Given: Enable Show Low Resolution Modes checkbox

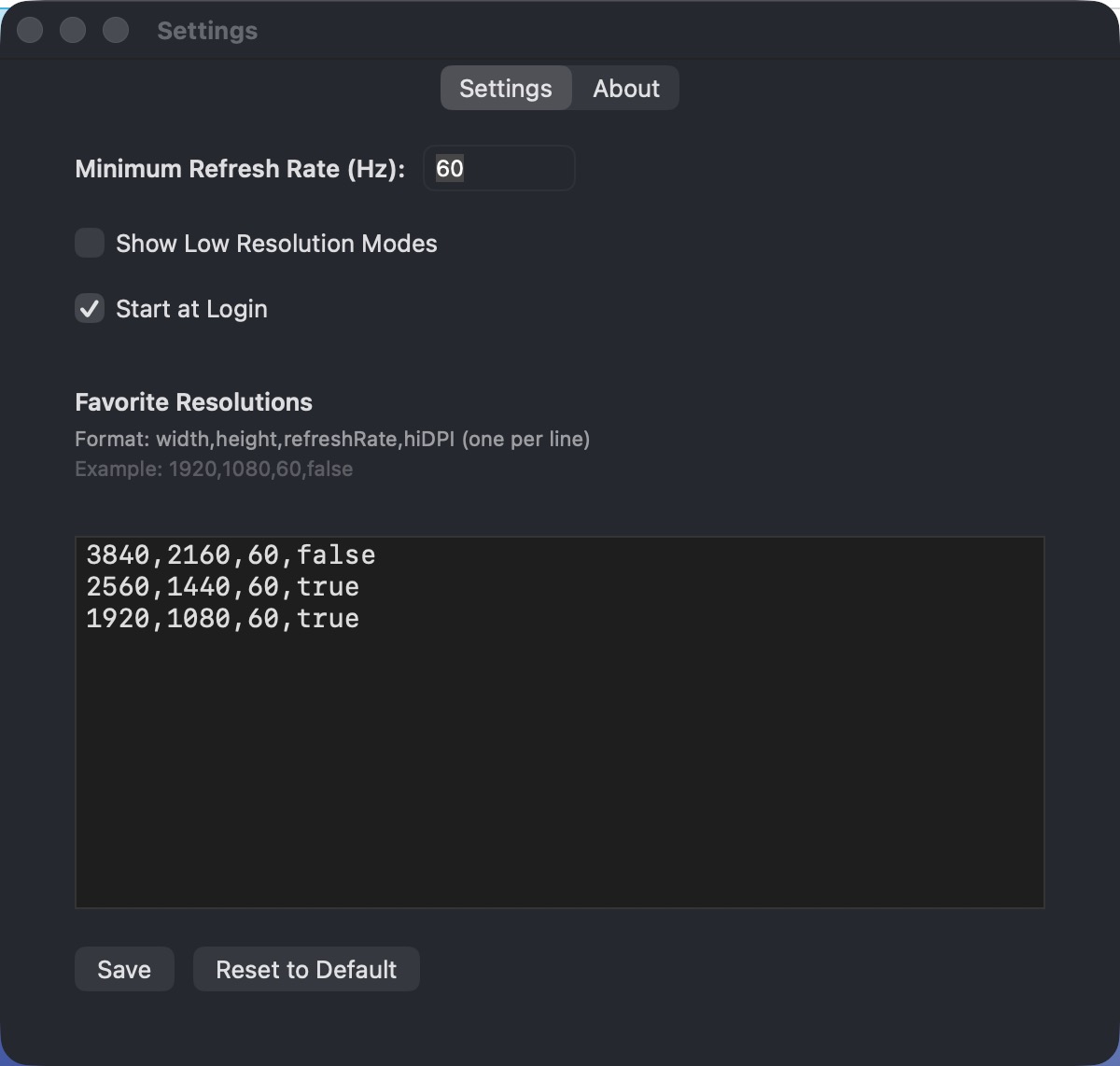Looking at the screenshot, I should tap(90, 244).
